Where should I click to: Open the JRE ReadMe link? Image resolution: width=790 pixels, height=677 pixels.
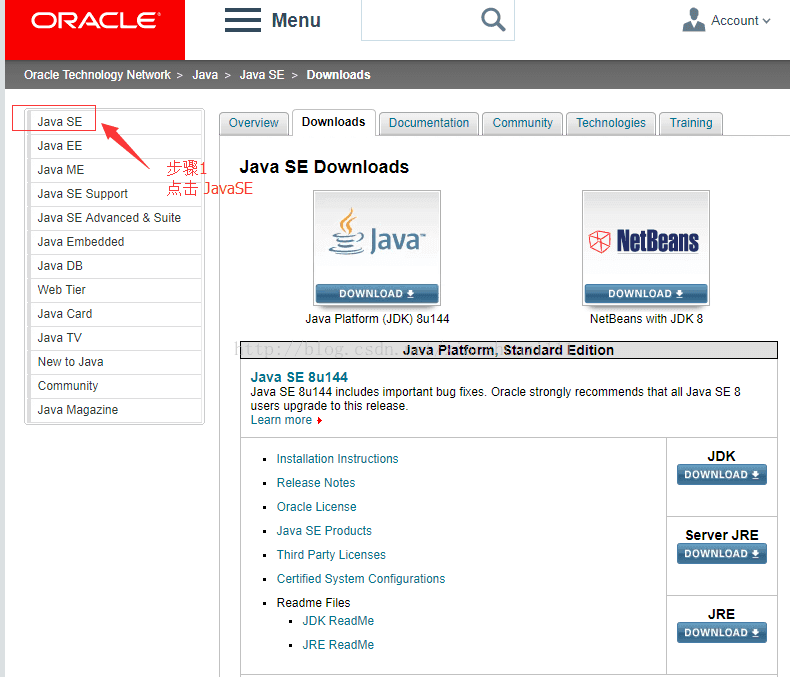(338, 645)
